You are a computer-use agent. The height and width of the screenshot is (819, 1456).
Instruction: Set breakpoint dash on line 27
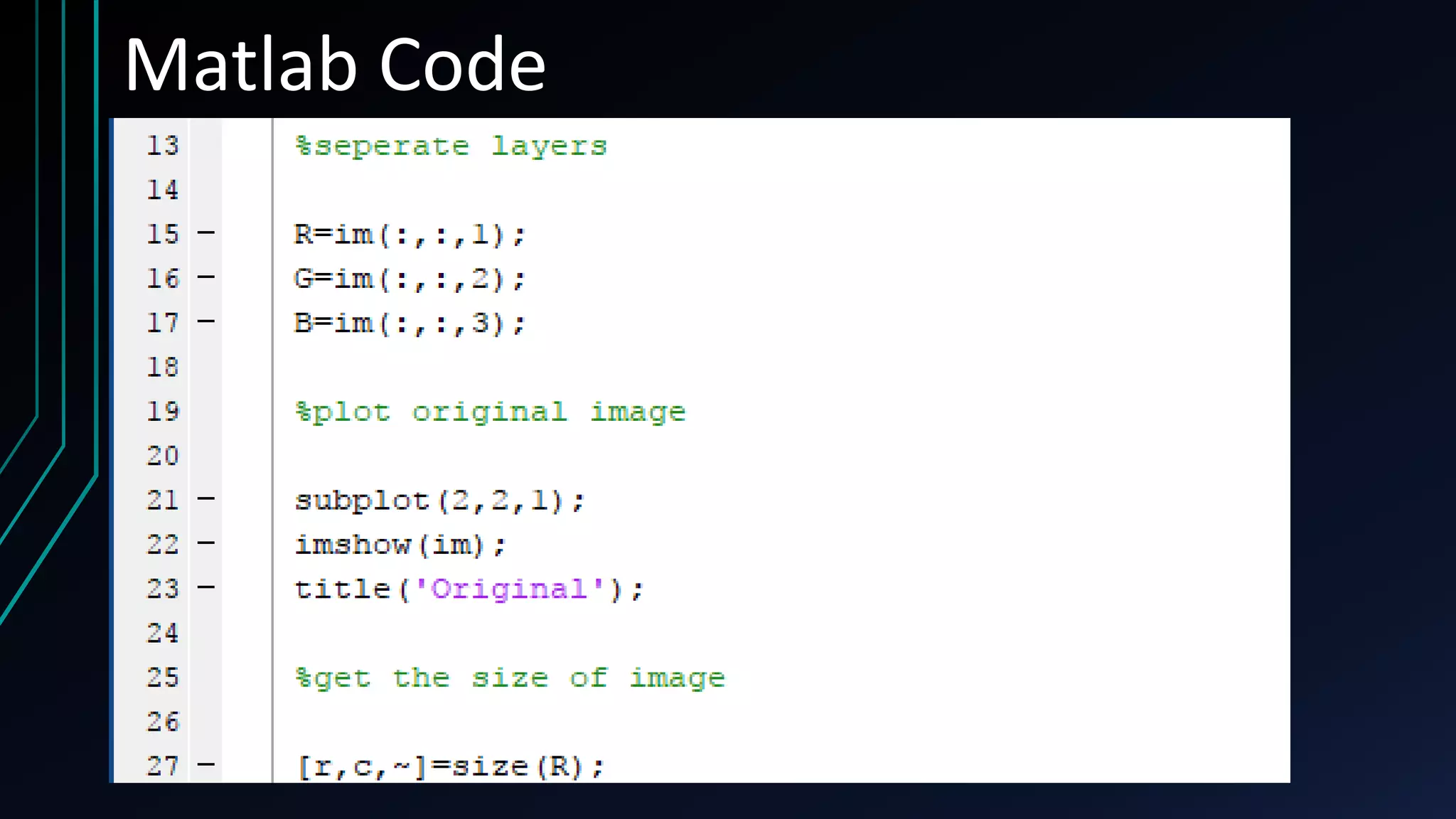(206, 765)
